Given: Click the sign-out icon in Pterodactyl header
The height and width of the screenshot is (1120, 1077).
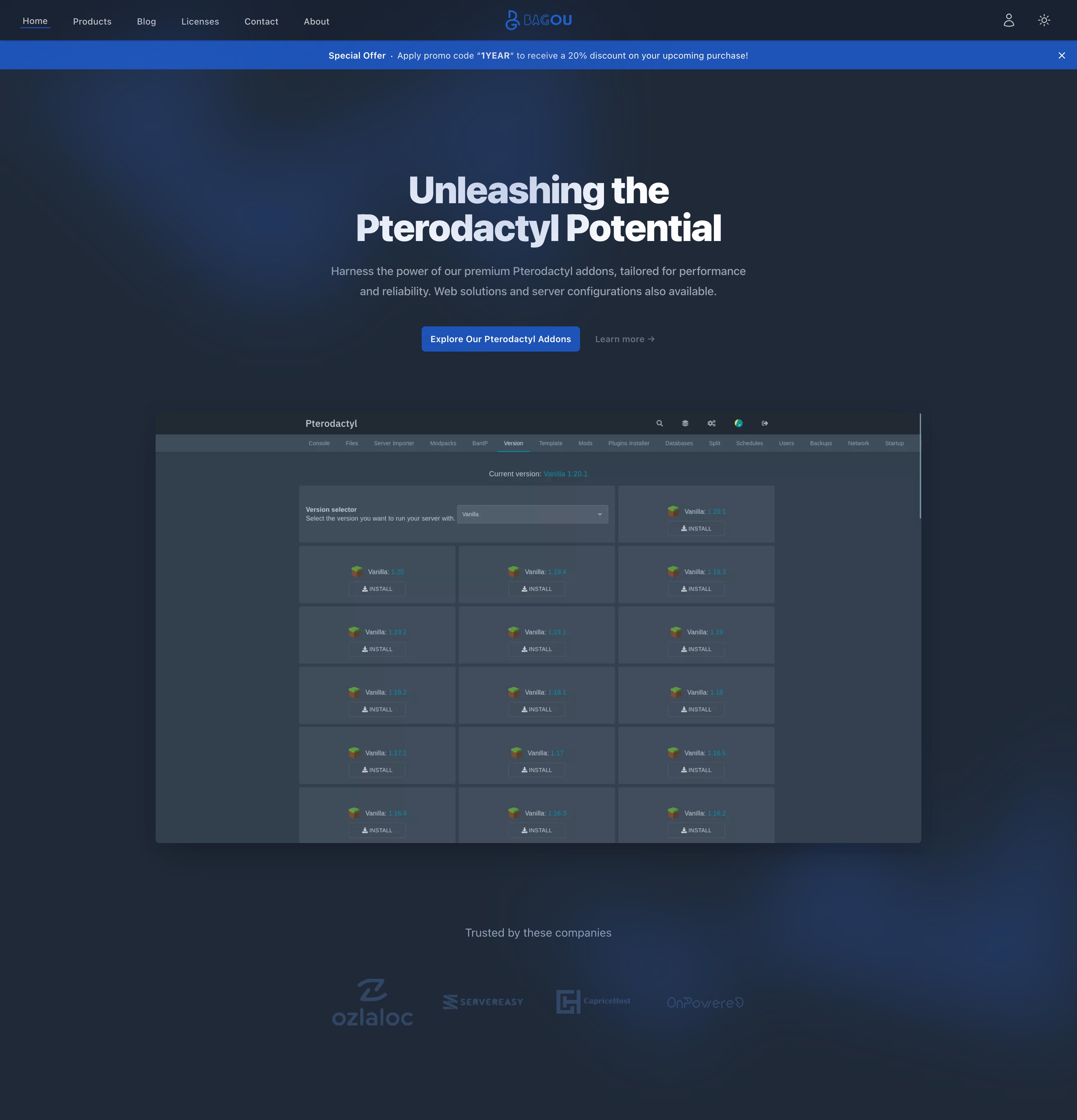Looking at the screenshot, I should pos(765,423).
